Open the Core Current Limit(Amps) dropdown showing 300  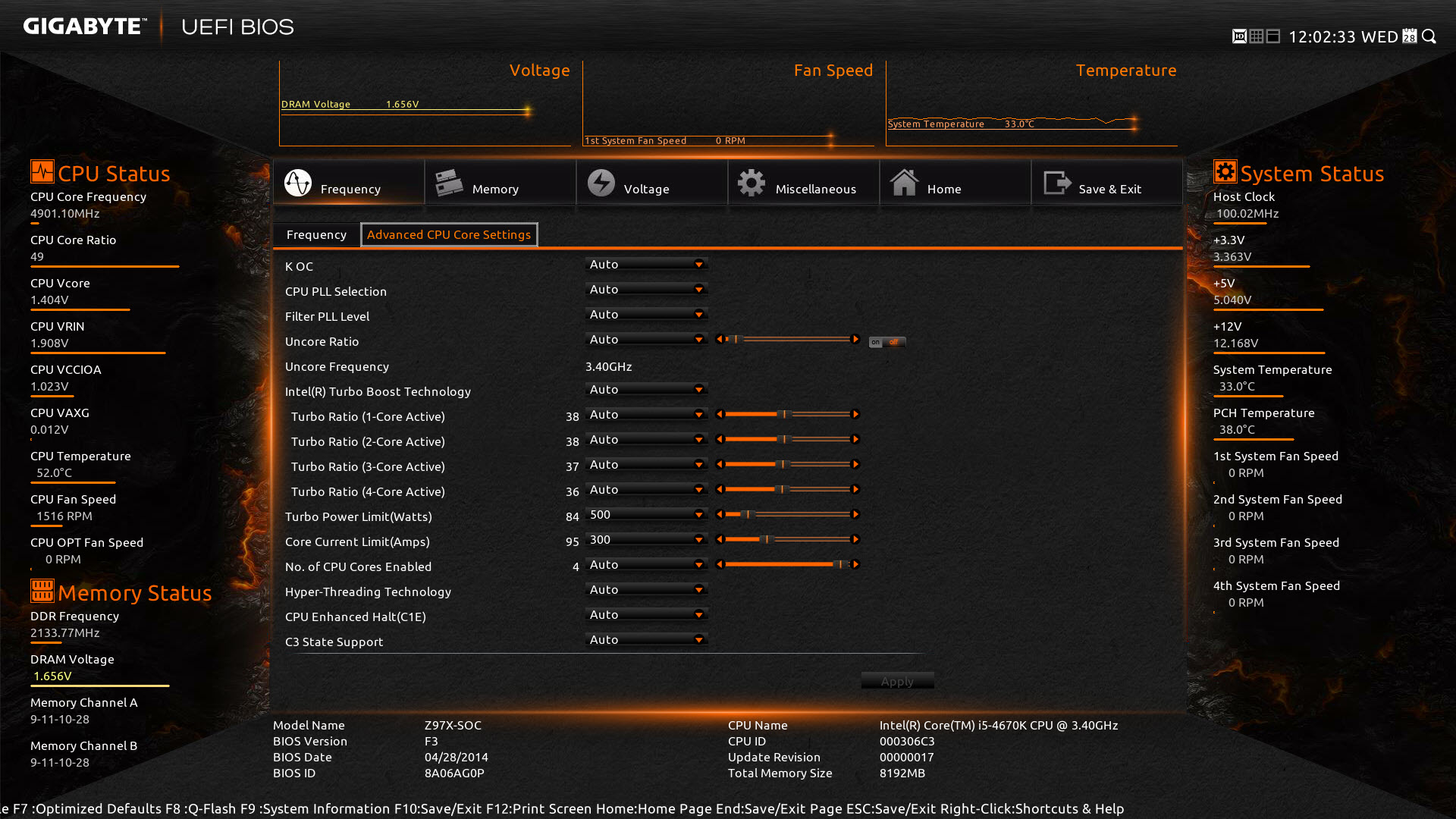[646, 539]
